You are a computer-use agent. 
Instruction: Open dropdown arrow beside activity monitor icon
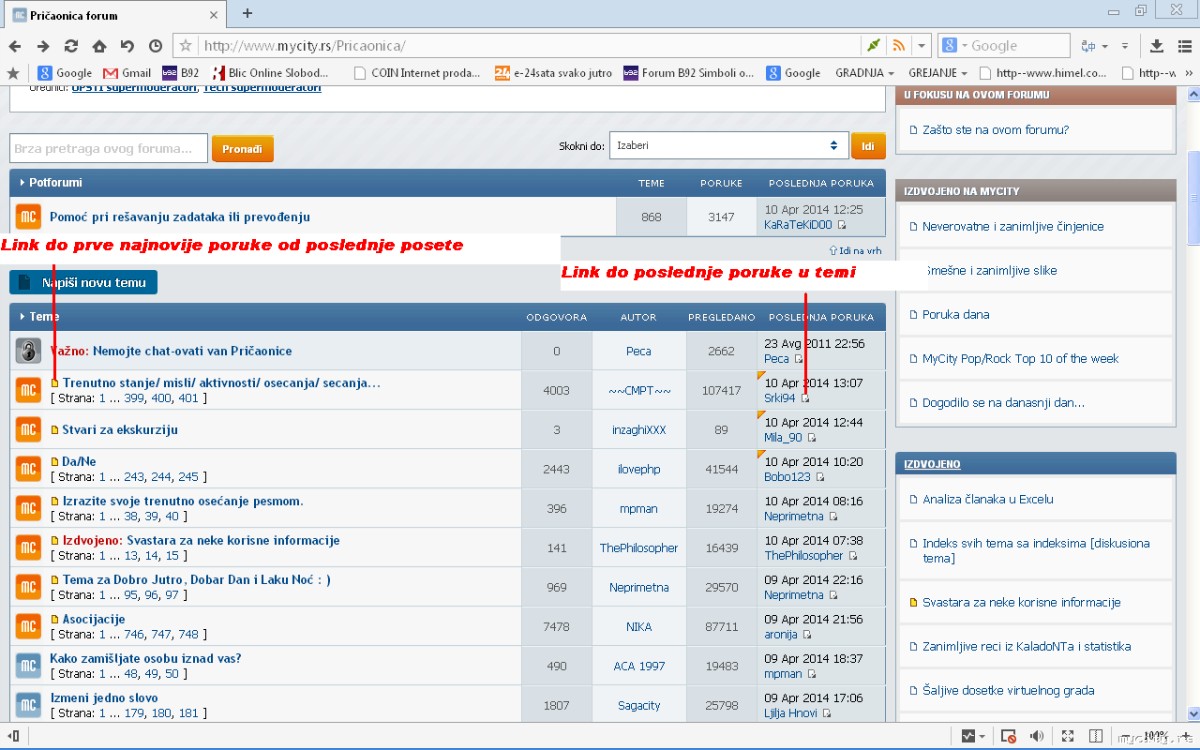point(984,737)
